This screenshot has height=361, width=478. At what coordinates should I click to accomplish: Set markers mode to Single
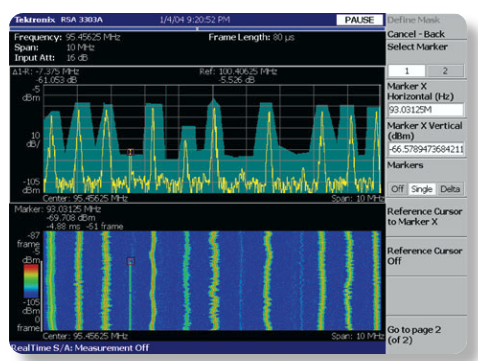click(422, 189)
